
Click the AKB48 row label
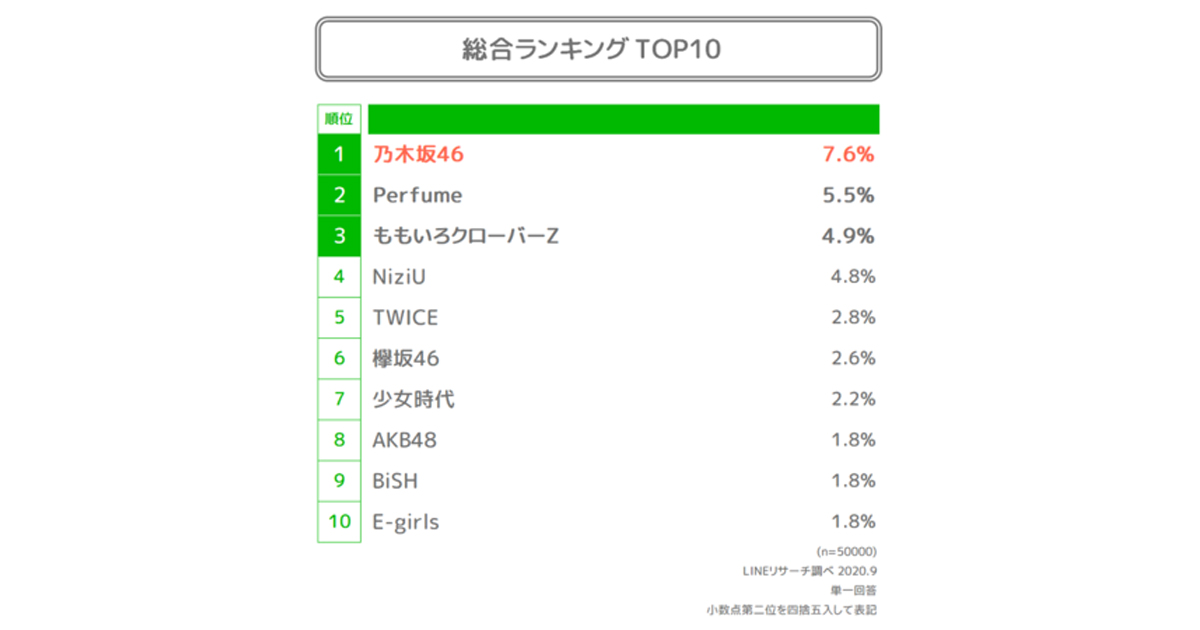(x=404, y=440)
